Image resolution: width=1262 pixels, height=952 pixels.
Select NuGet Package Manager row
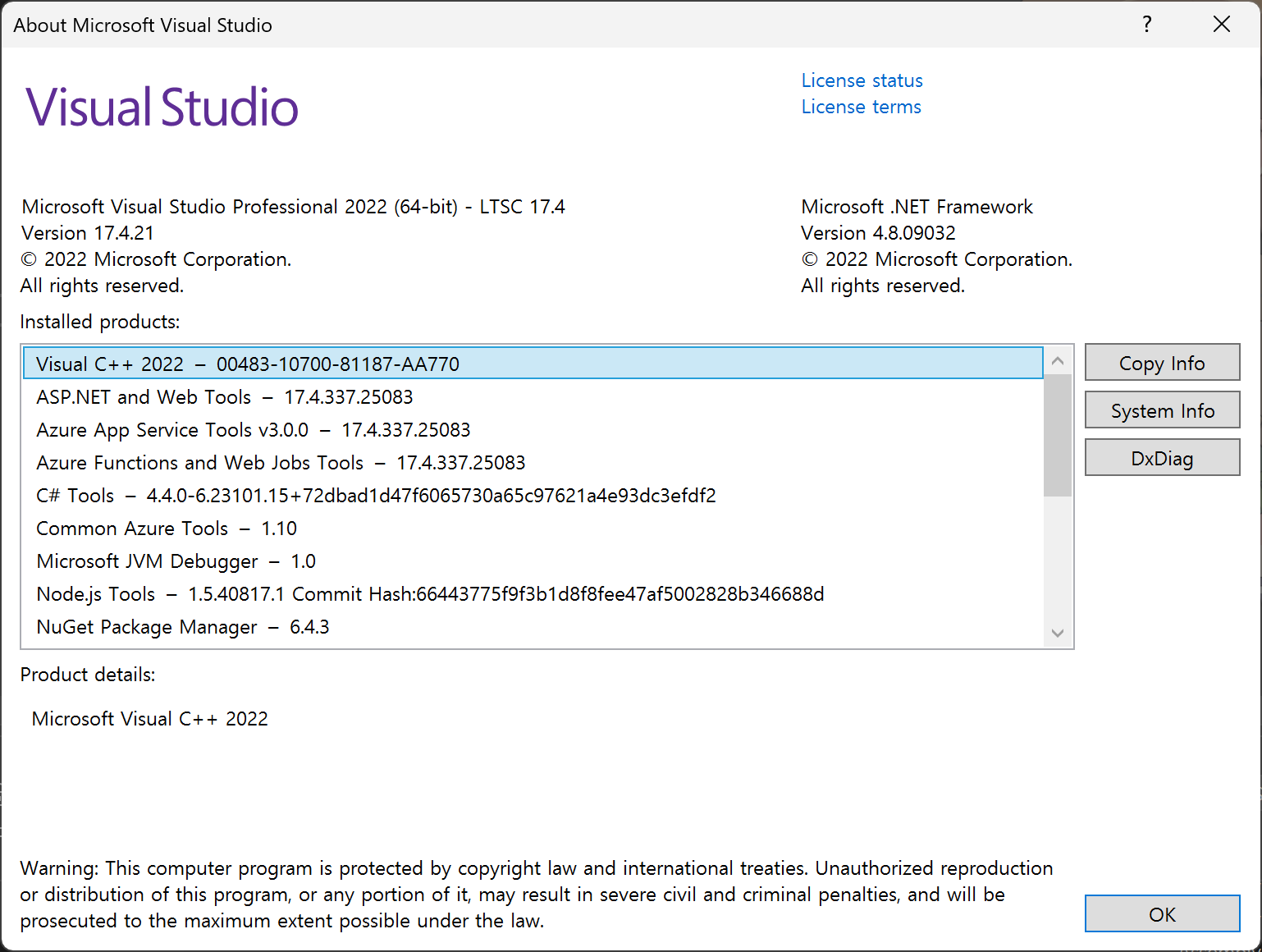pyautogui.click(x=533, y=627)
